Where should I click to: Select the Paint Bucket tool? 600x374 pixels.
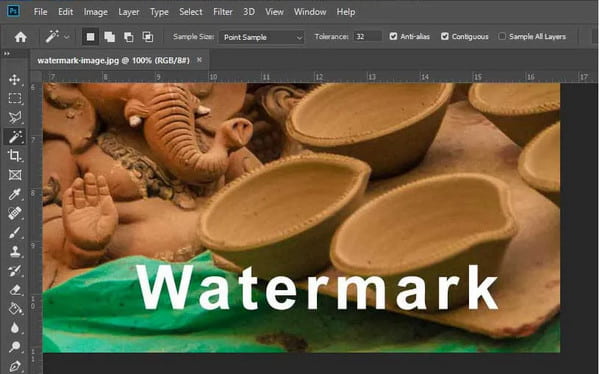coord(15,309)
